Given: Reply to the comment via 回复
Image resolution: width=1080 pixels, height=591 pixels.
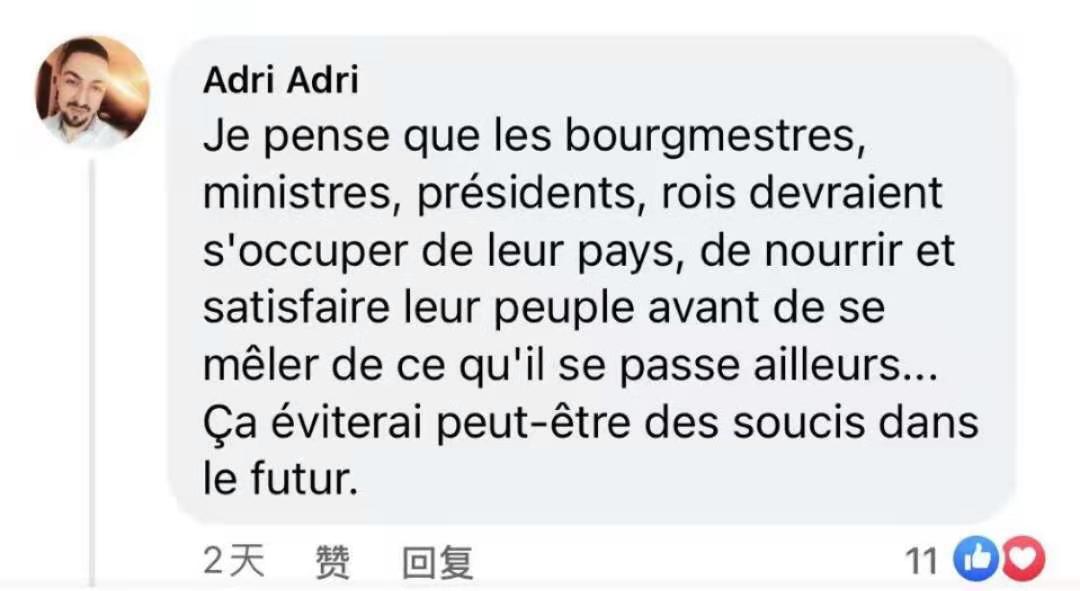Looking at the screenshot, I should coord(437,563).
